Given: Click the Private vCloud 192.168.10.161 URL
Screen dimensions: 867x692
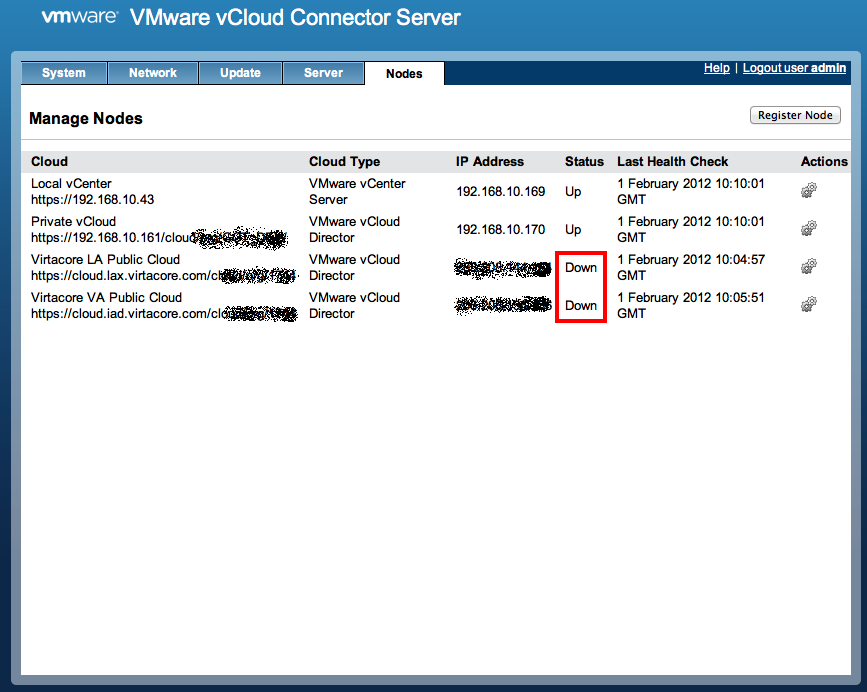Looking at the screenshot, I should click(159, 238).
